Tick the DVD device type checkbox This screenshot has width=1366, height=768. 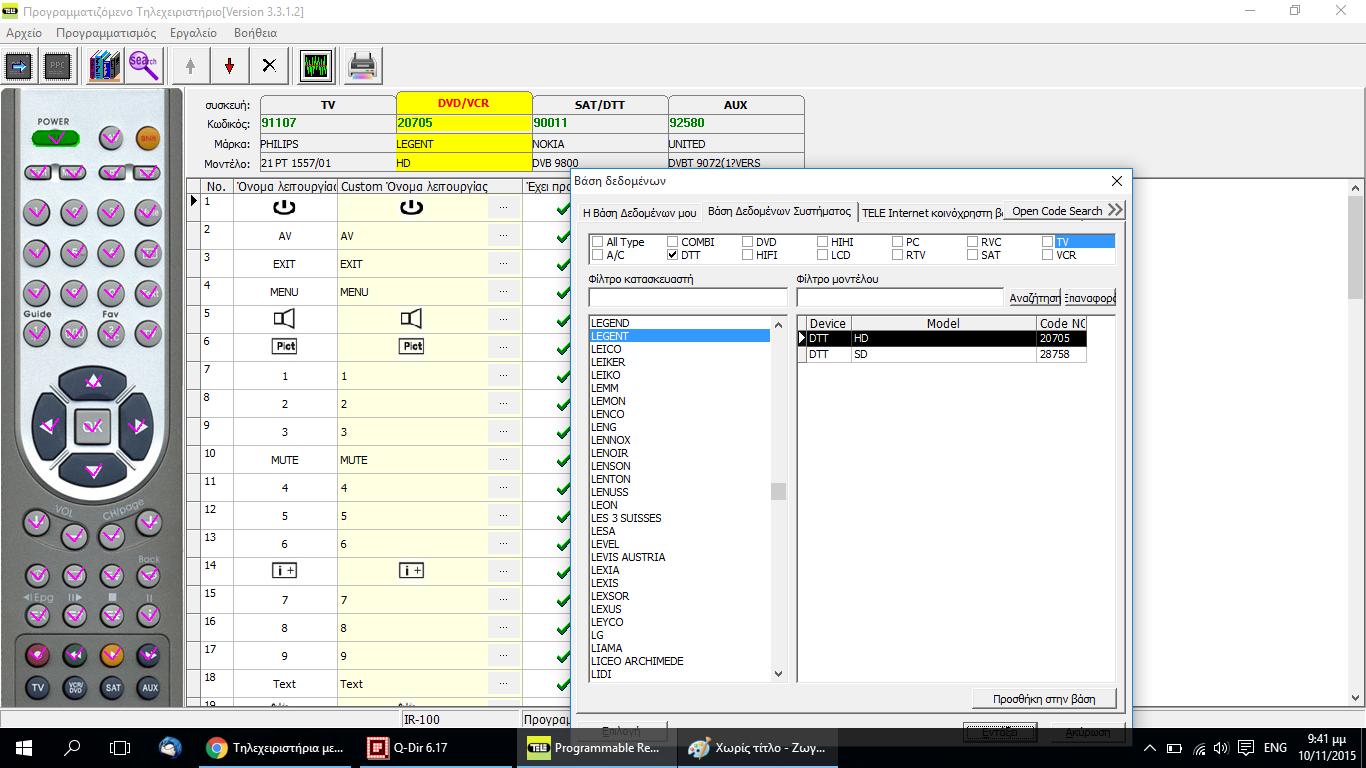(748, 242)
